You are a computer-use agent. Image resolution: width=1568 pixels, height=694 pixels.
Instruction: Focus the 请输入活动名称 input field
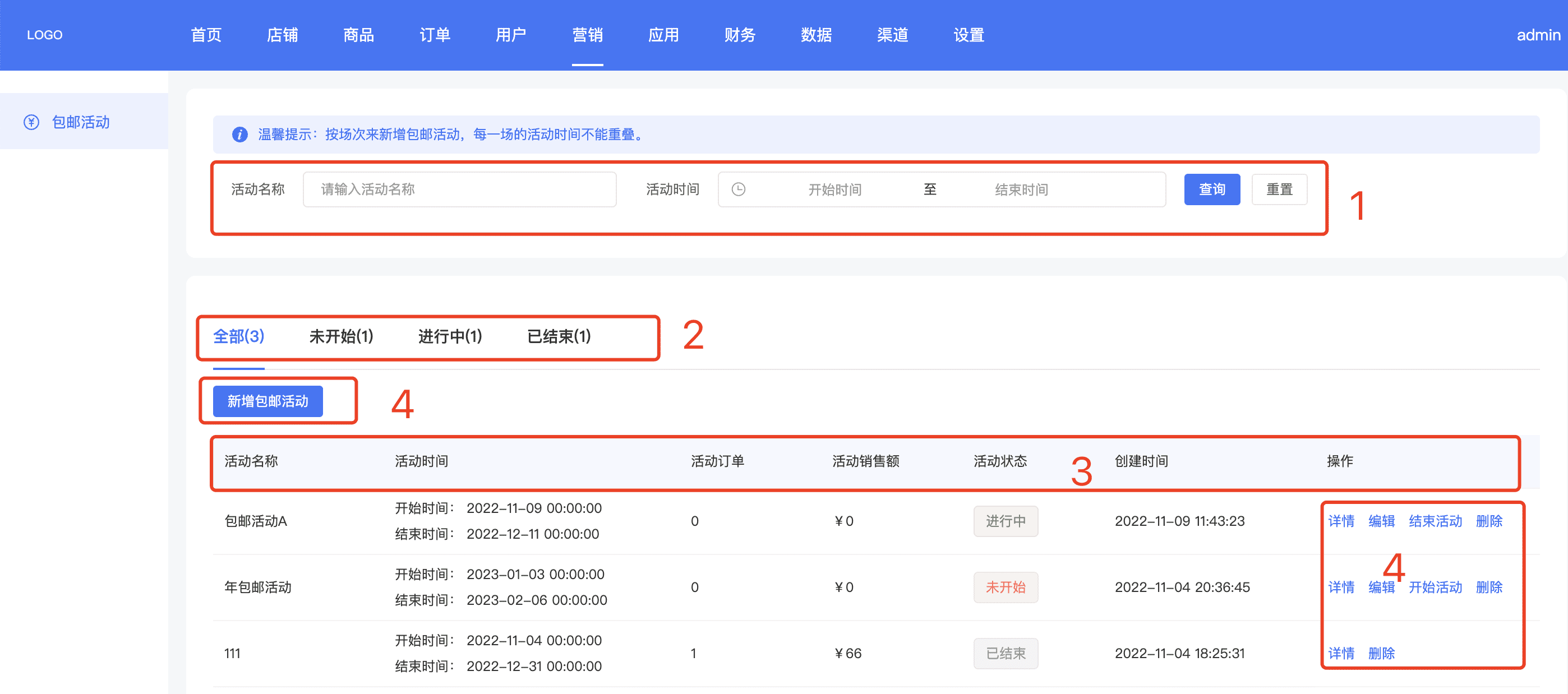pos(459,190)
